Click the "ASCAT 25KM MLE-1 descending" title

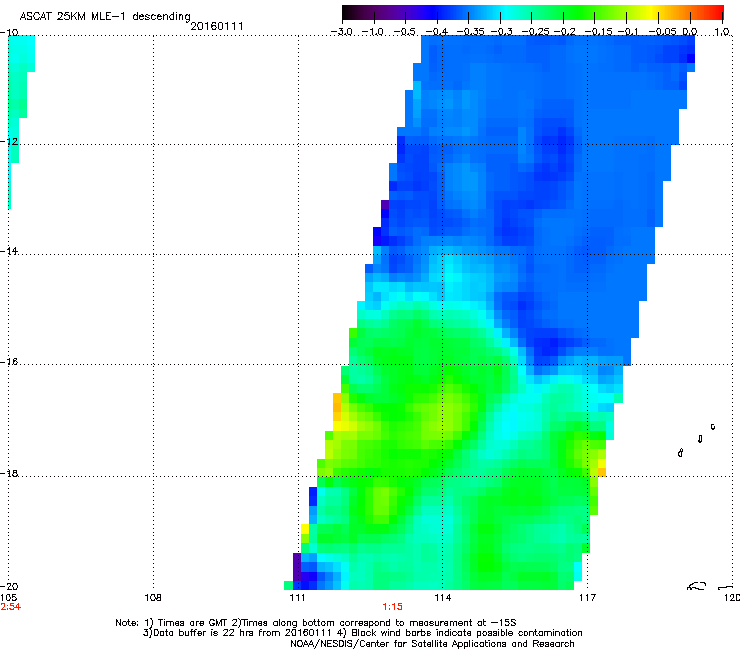coord(105,16)
